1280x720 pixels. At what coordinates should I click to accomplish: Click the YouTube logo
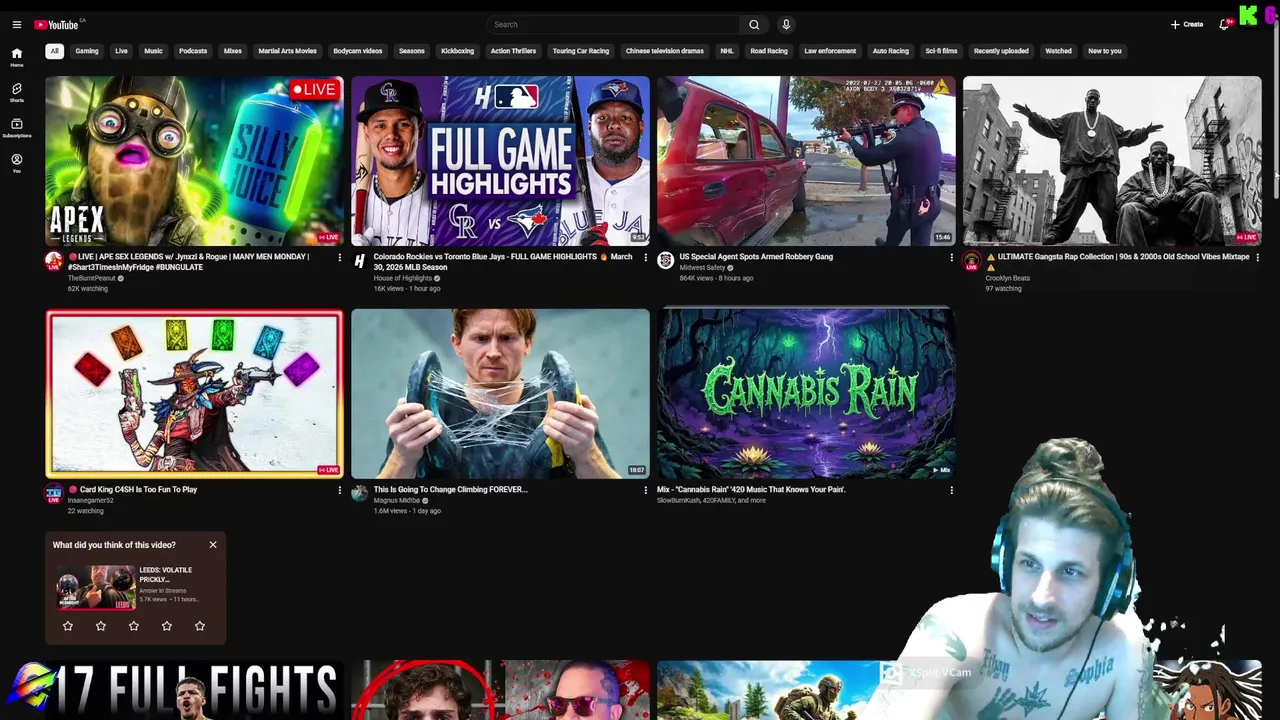pos(57,25)
